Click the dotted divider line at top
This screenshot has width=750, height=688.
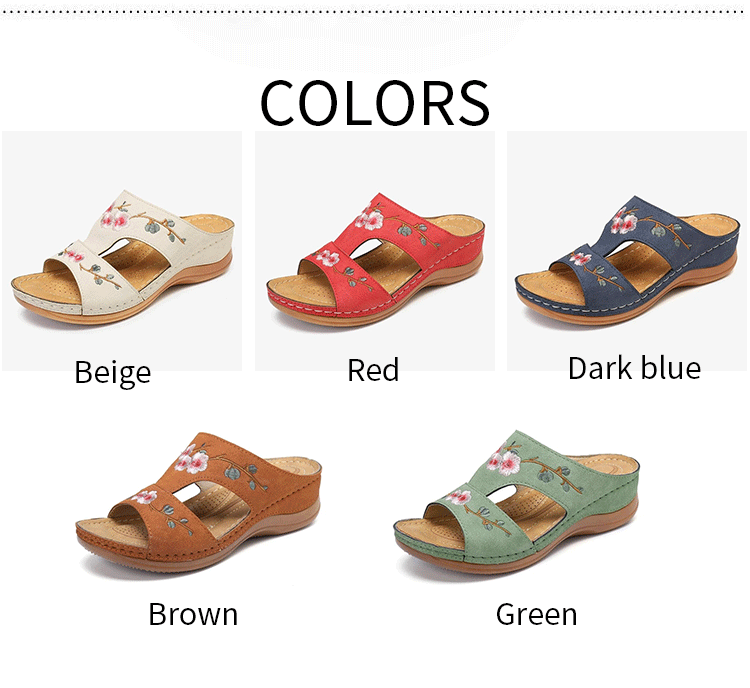click(375, 13)
